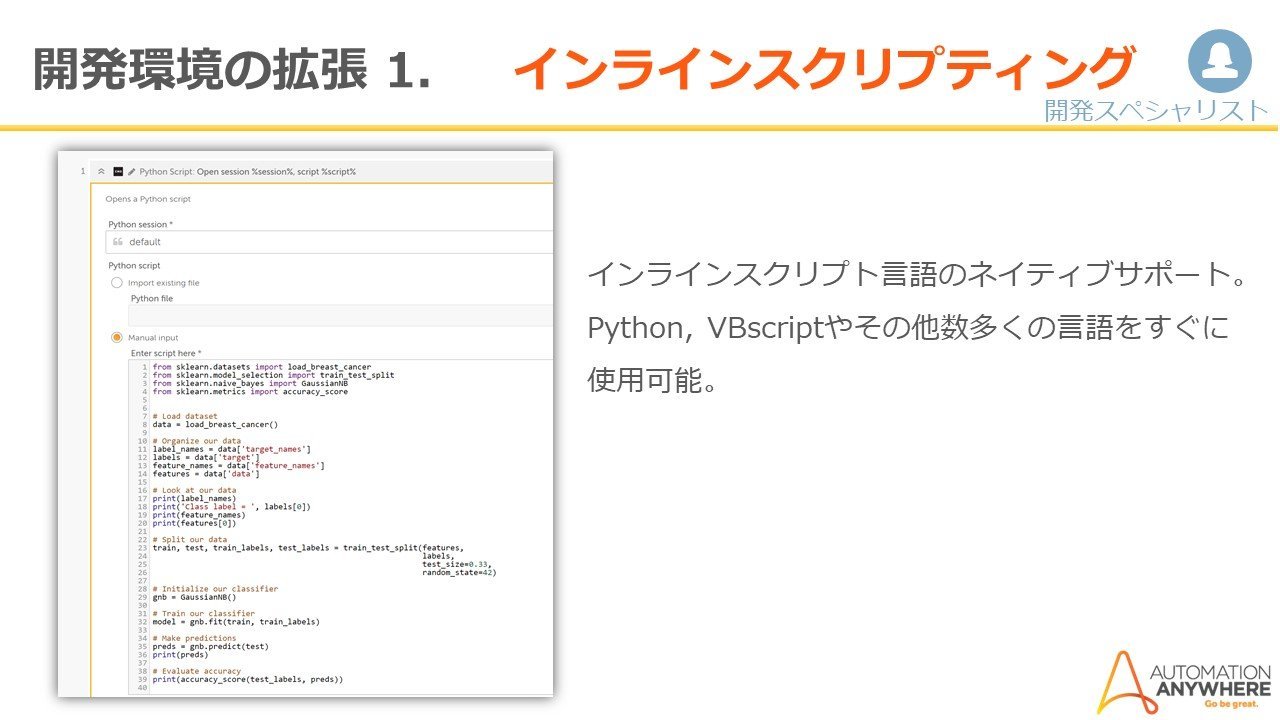Click the 'Python file' label

click(152, 298)
